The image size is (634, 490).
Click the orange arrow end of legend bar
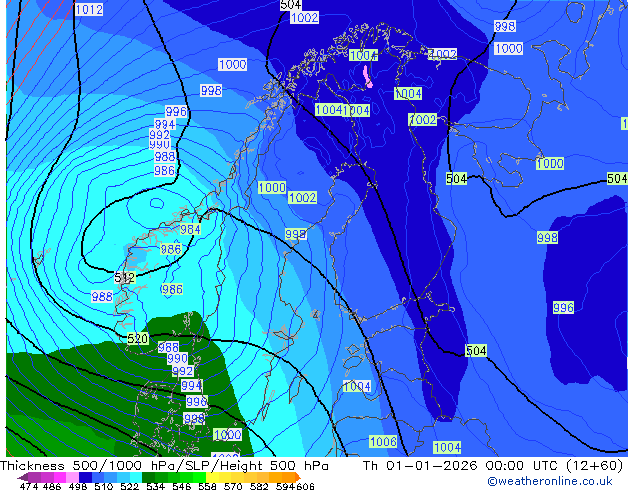click(298, 477)
